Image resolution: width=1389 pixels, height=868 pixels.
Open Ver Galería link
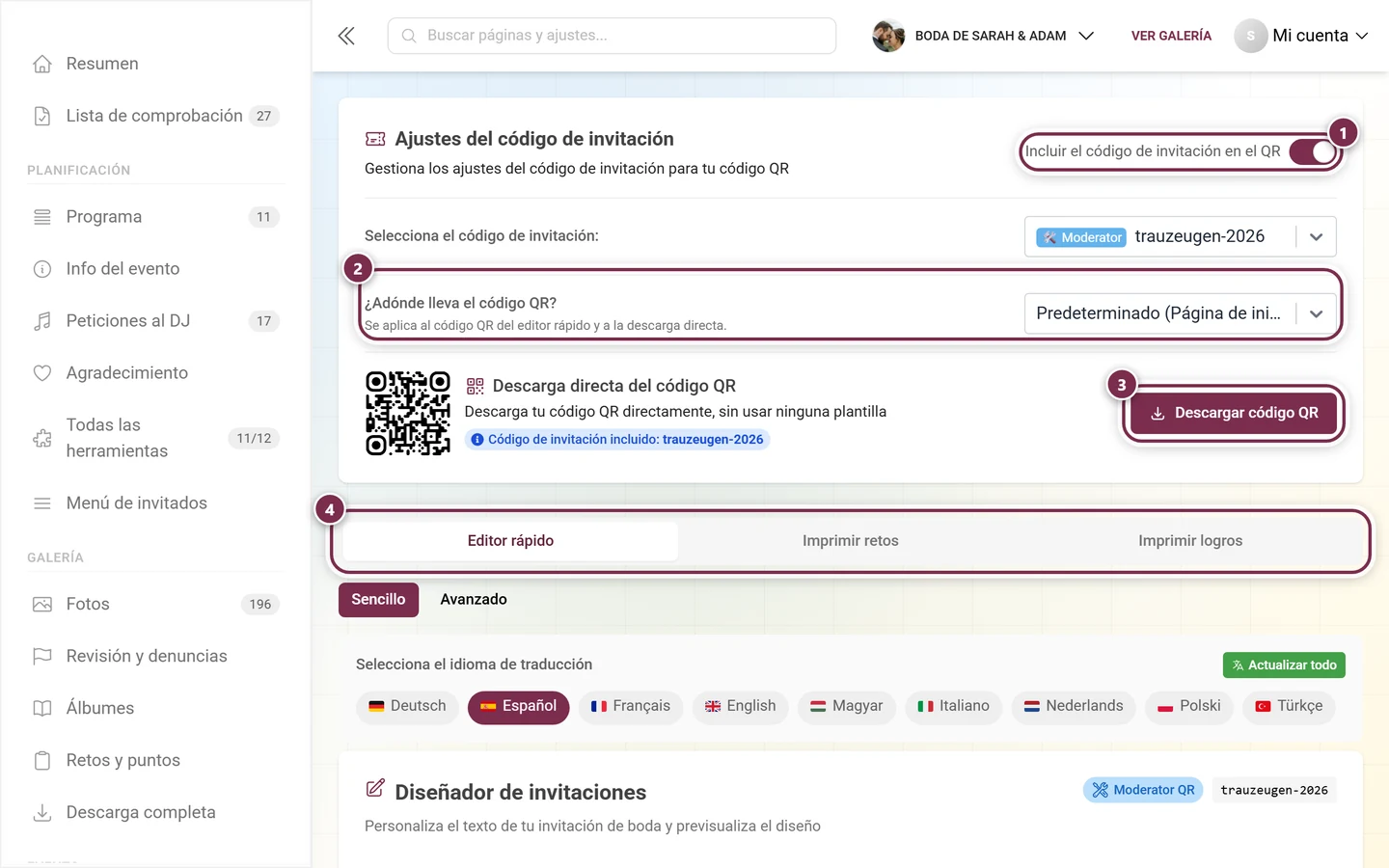(x=1171, y=36)
